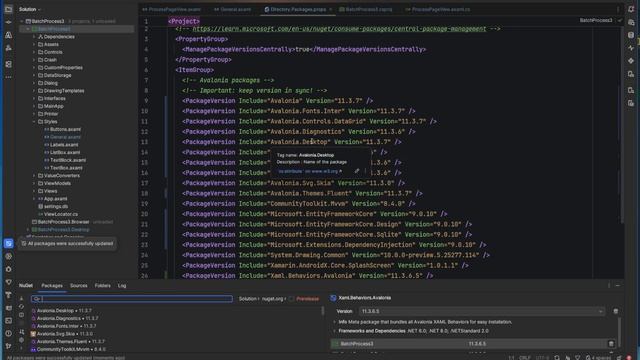Open the Database tool window icon
The width and height of the screenshot is (640, 360).
click(x=631, y=35)
